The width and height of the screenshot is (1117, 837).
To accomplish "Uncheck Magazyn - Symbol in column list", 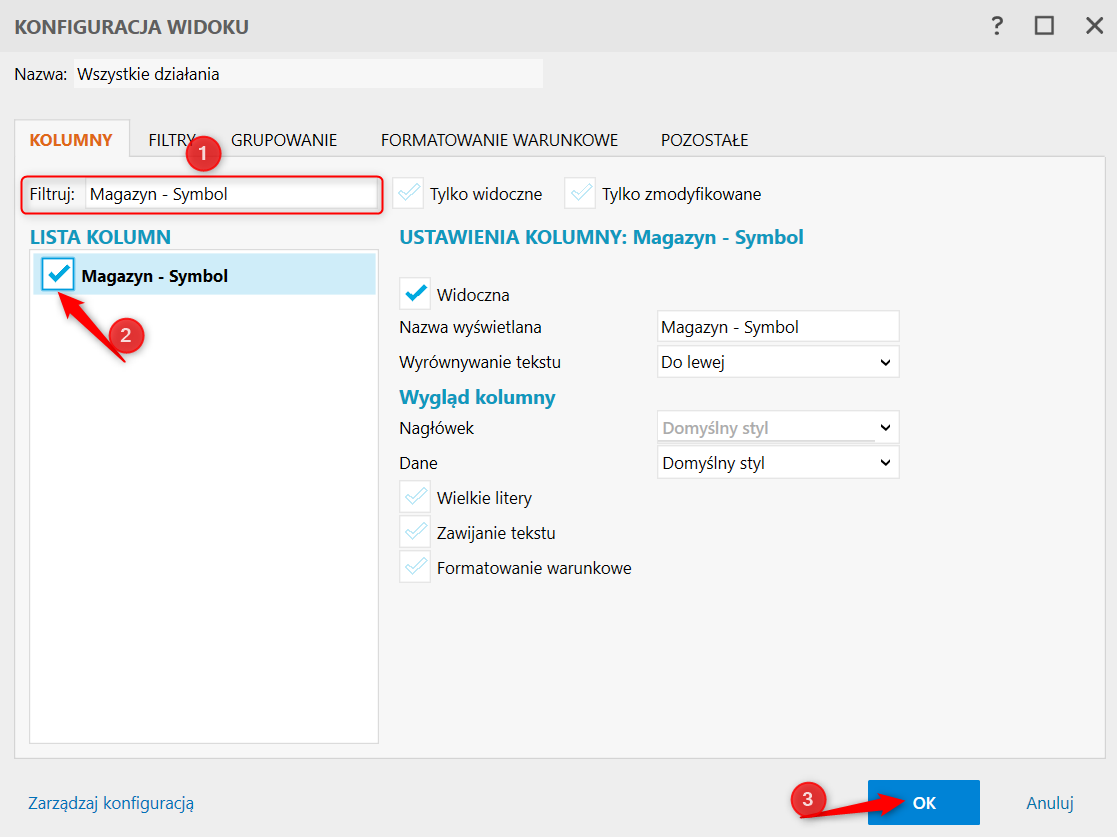I will pos(58,274).
